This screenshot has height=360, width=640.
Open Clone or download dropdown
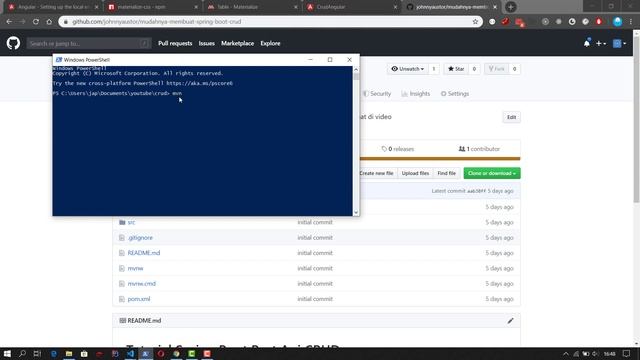(492, 173)
